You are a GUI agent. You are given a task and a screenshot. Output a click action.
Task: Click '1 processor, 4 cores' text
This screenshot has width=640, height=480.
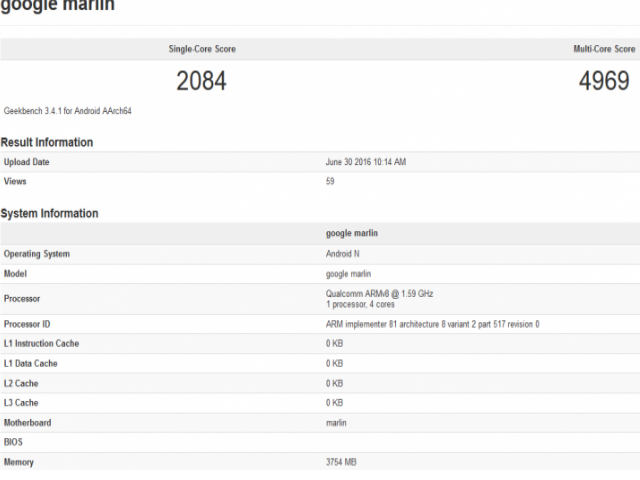[360, 304]
